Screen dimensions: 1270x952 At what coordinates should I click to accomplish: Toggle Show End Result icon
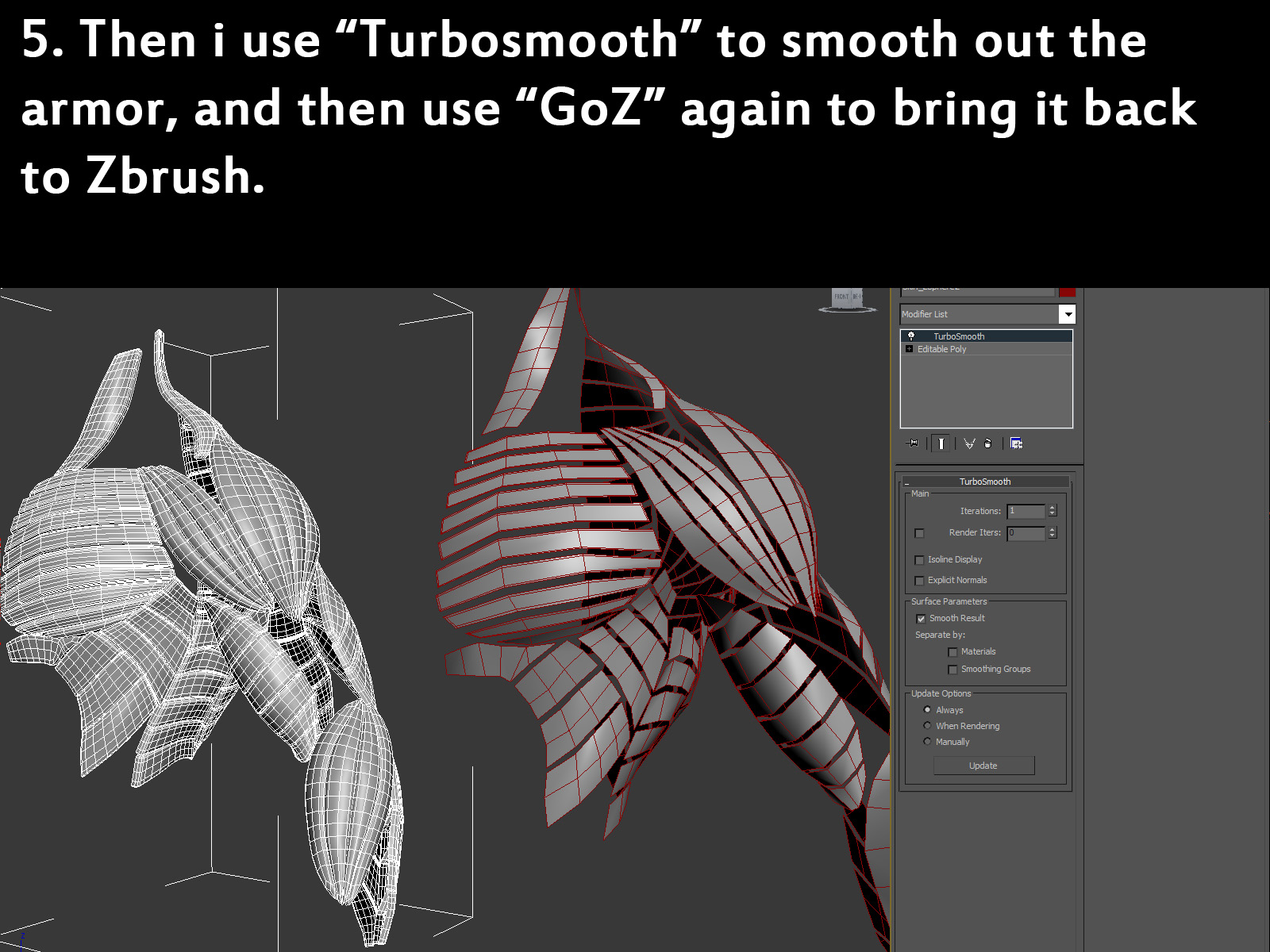click(941, 443)
